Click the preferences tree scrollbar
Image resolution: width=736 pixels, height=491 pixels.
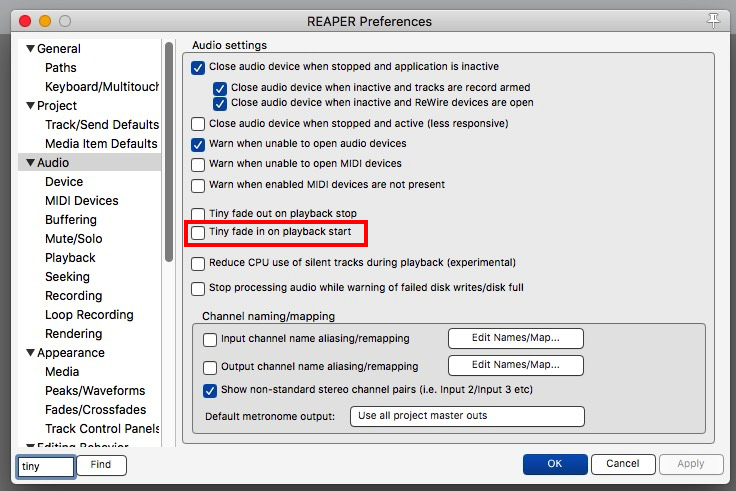tap(169, 152)
